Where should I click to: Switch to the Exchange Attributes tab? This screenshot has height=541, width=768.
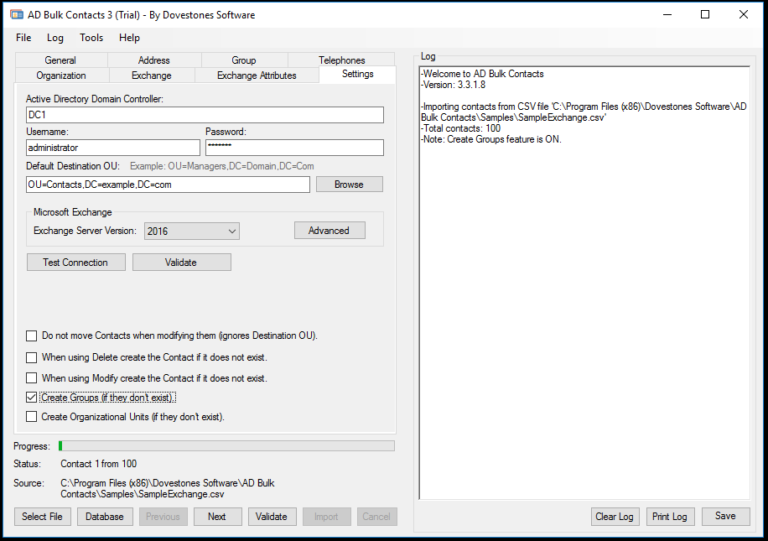tap(257, 75)
